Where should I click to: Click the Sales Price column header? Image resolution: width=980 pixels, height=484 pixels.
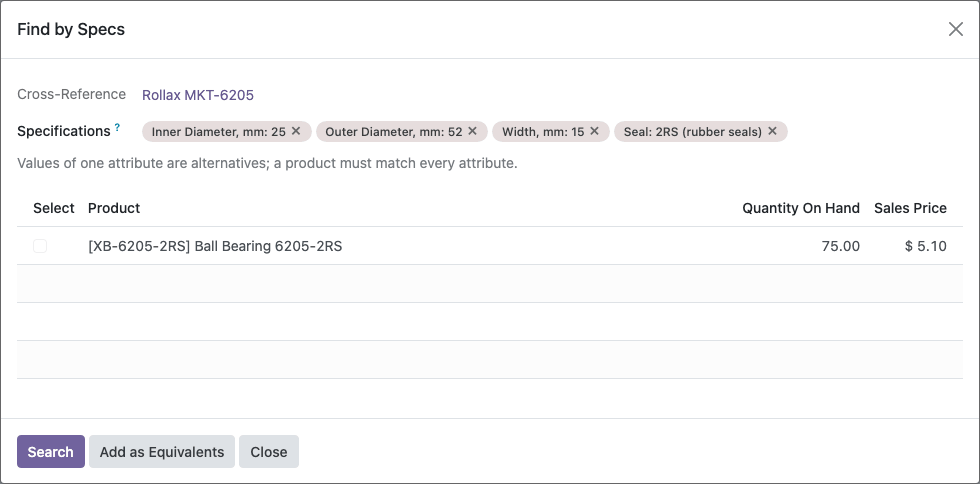pos(910,208)
